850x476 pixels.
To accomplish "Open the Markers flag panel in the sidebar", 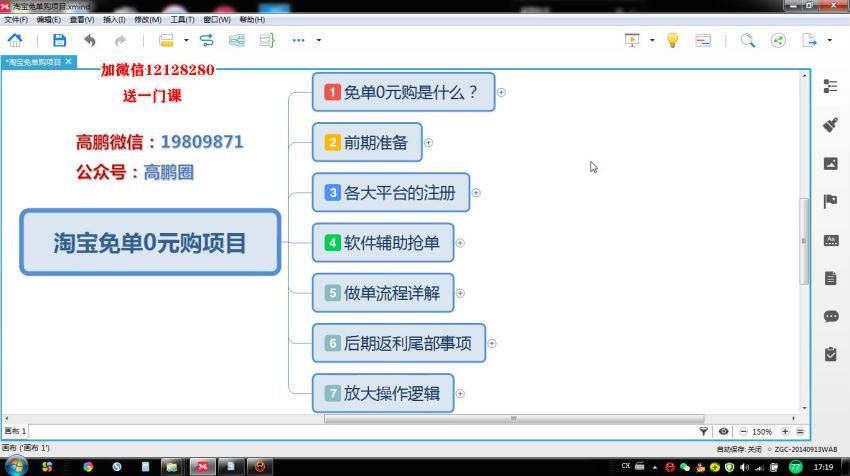I will click(x=830, y=201).
